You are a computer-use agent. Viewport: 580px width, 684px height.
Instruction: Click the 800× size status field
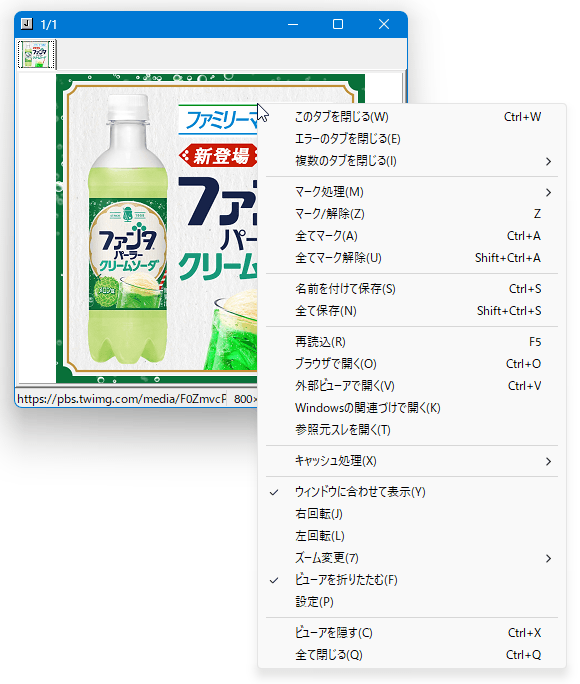point(245,399)
